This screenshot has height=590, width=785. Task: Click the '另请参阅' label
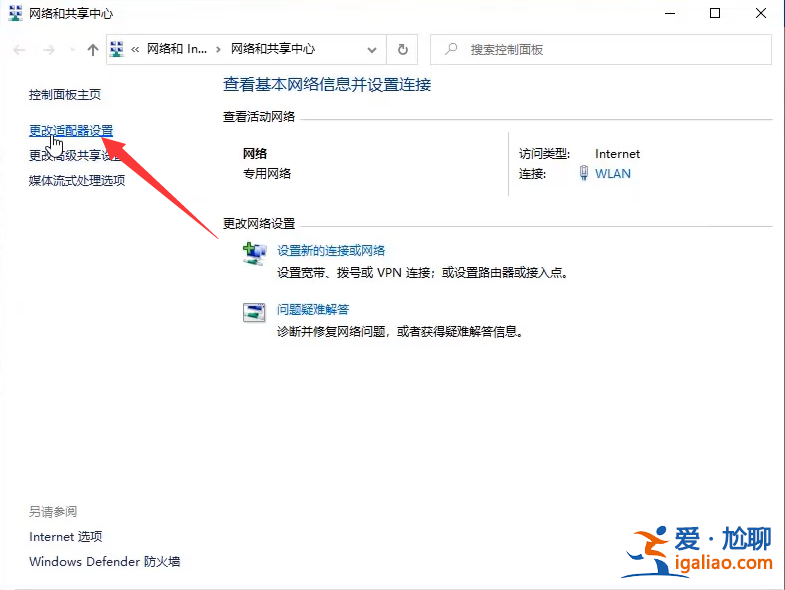tap(53, 511)
